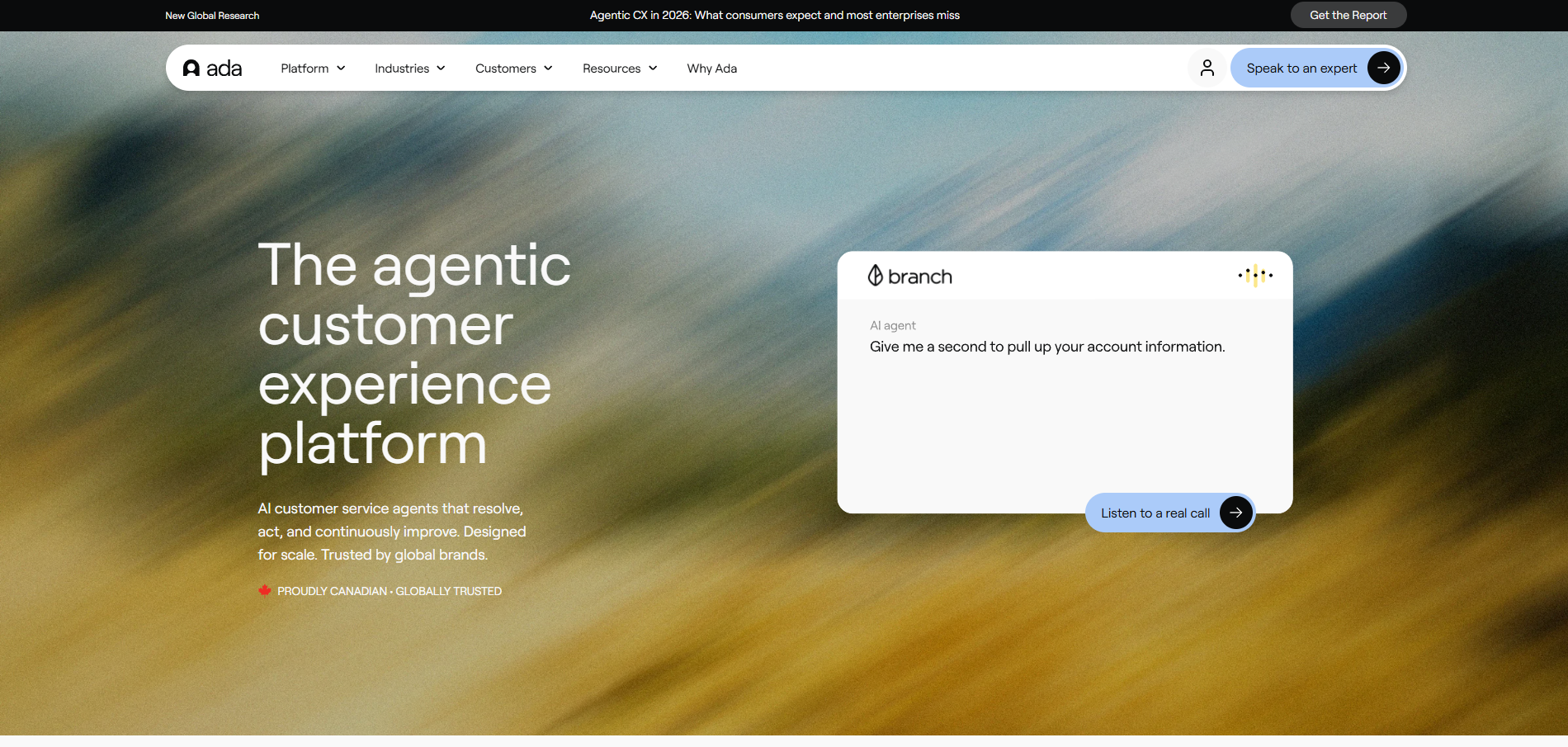This screenshot has height=747, width=1568.
Task: Click the voice waveform icon in branch card
Action: coord(1255,275)
